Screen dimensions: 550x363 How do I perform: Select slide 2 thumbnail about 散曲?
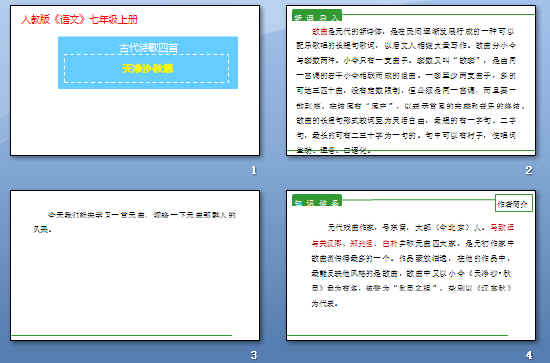point(411,80)
